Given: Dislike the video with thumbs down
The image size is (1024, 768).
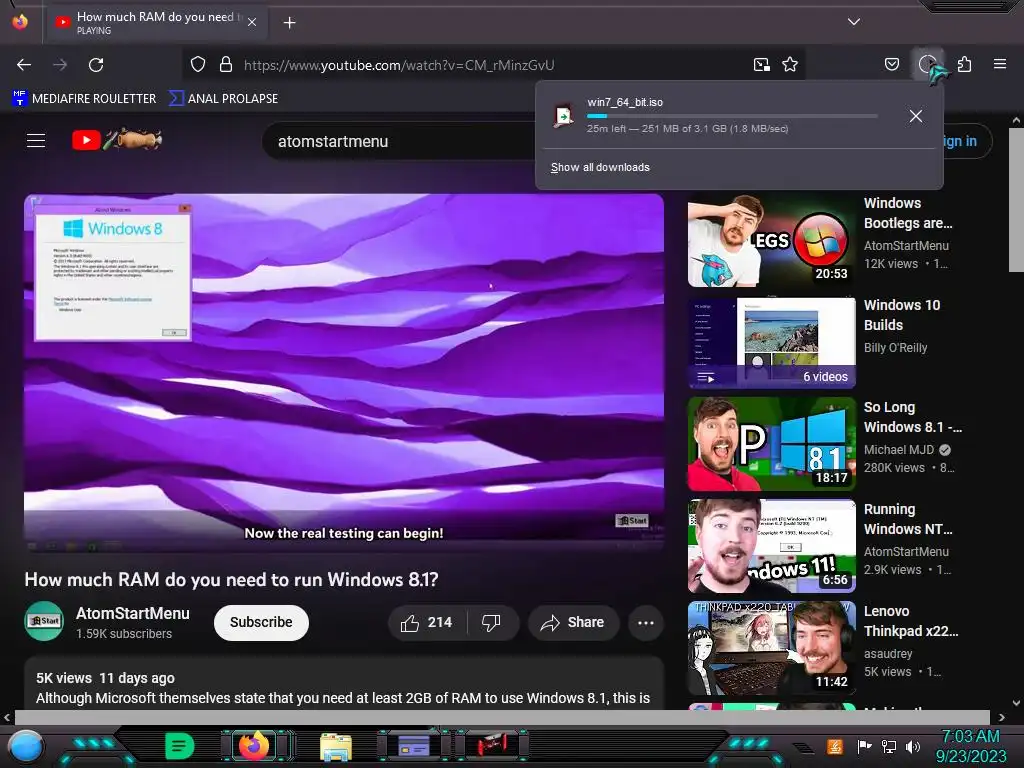Looking at the screenshot, I should click(492, 622).
